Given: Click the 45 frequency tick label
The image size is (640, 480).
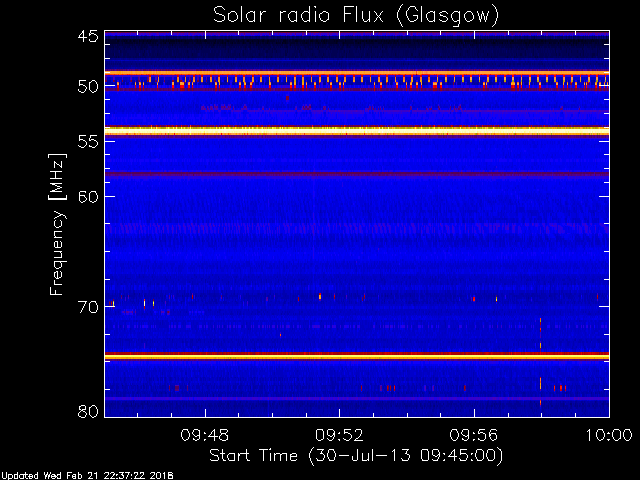Looking at the screenshot, I should (88, 37).
